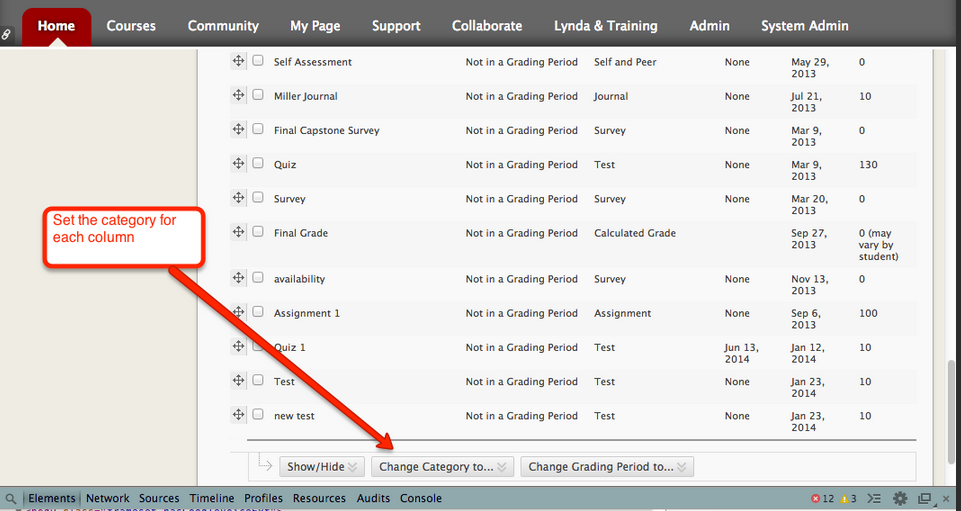Screen dimensions: 961x511
Task: Open Lynda & Training tab
Action: (606, 26)
